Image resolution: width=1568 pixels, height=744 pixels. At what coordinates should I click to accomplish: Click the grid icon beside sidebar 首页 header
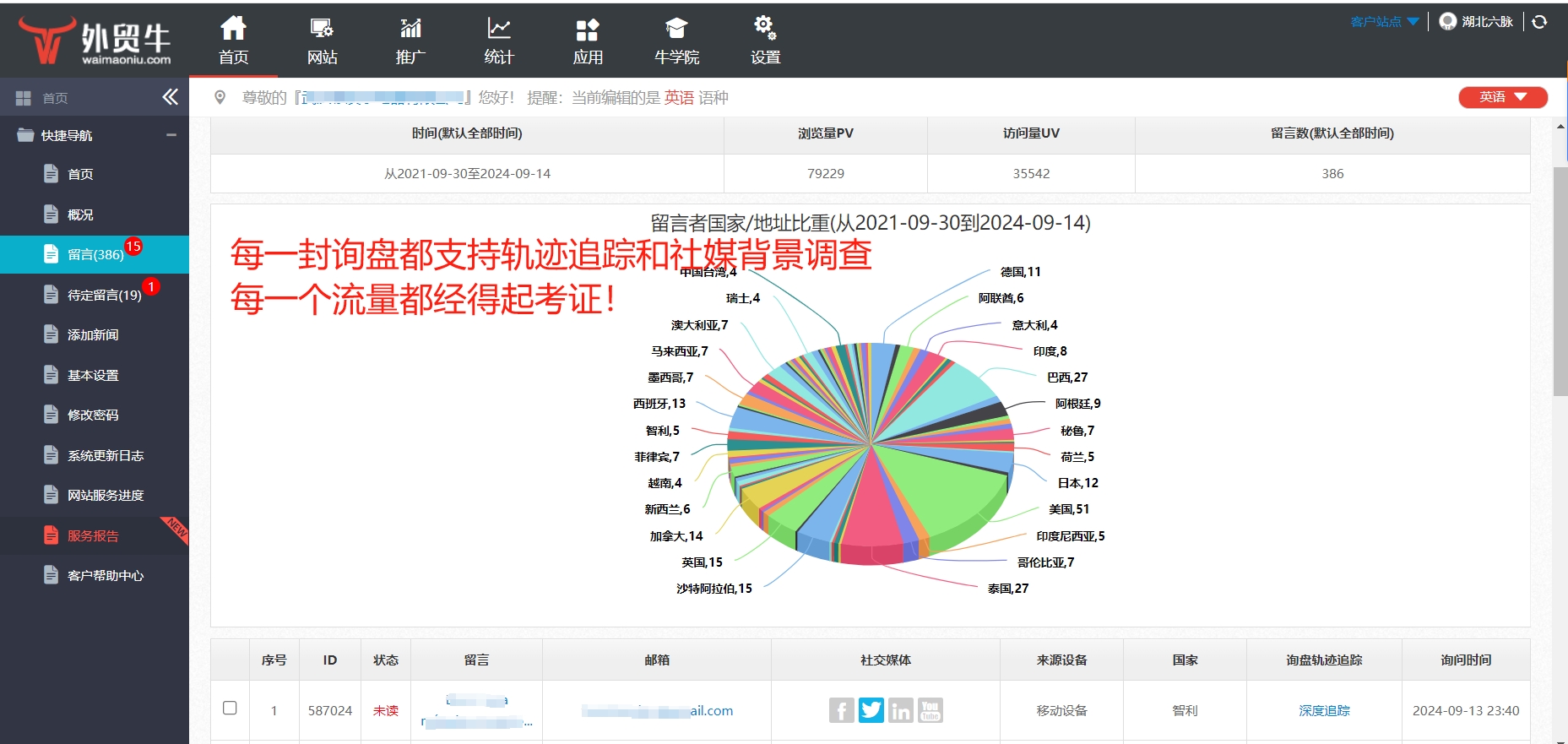[24, 99]
